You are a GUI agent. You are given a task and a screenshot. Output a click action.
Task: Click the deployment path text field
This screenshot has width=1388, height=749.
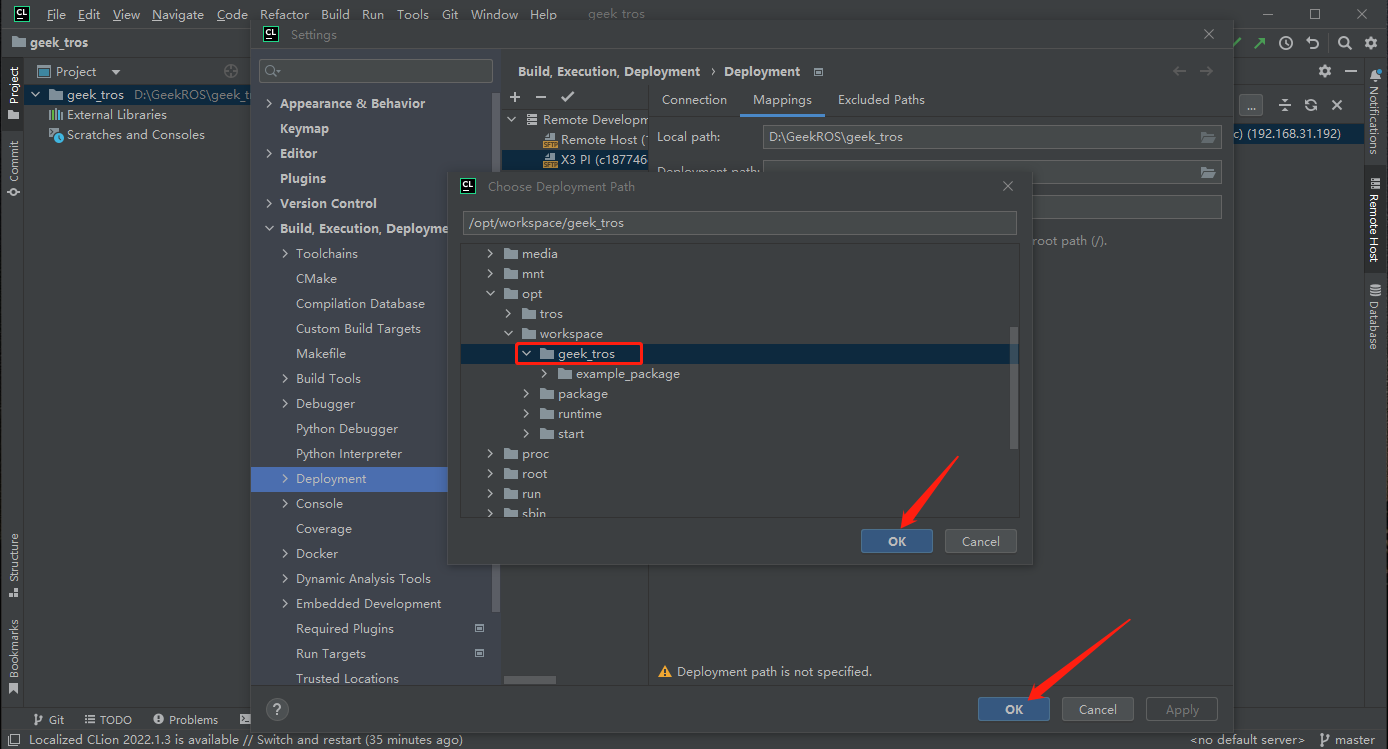[740, 223]
